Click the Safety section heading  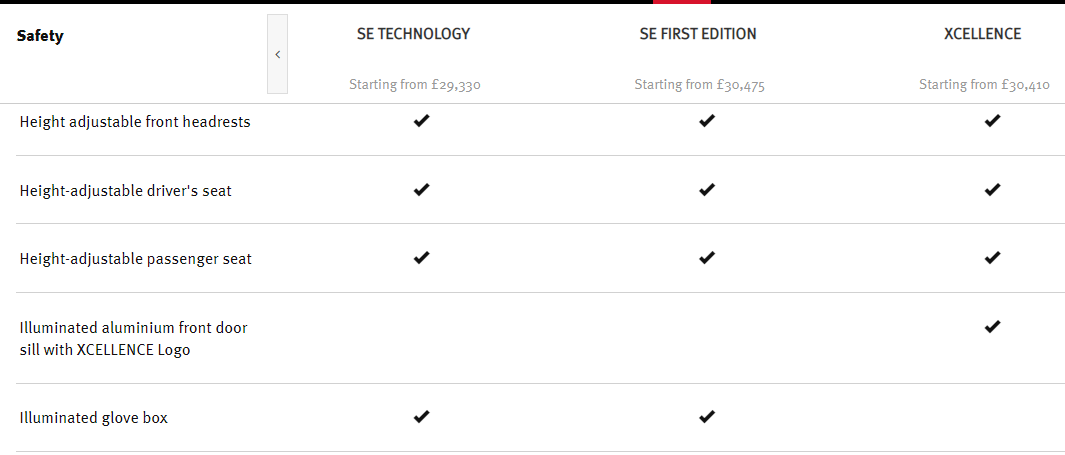pyautogui.click(x=40, y=36)
